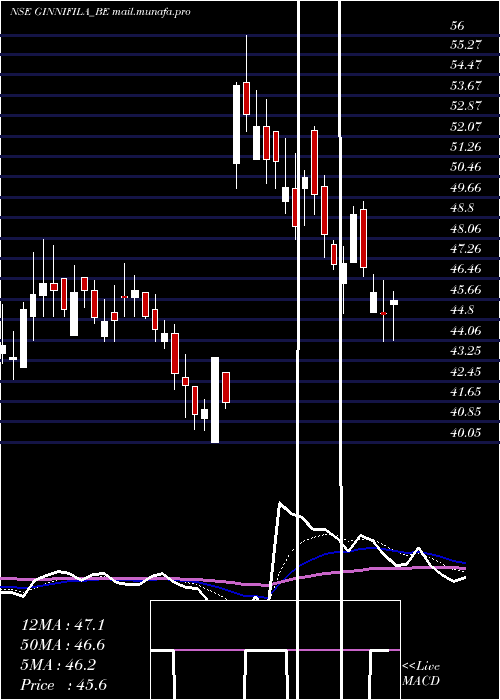
Task: Click the price label 40.85
Action: tap(466, 412)
